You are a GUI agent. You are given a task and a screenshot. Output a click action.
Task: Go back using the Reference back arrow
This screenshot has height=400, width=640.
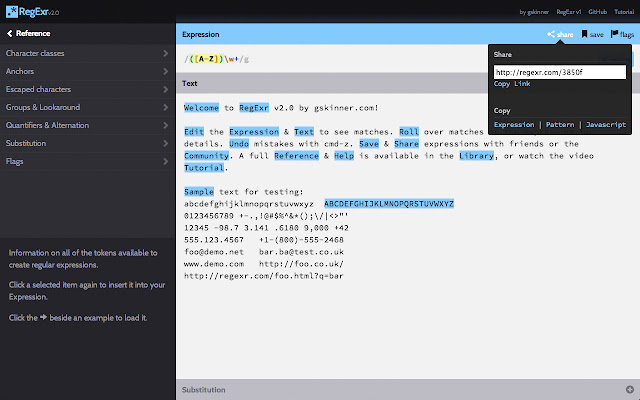9,33
